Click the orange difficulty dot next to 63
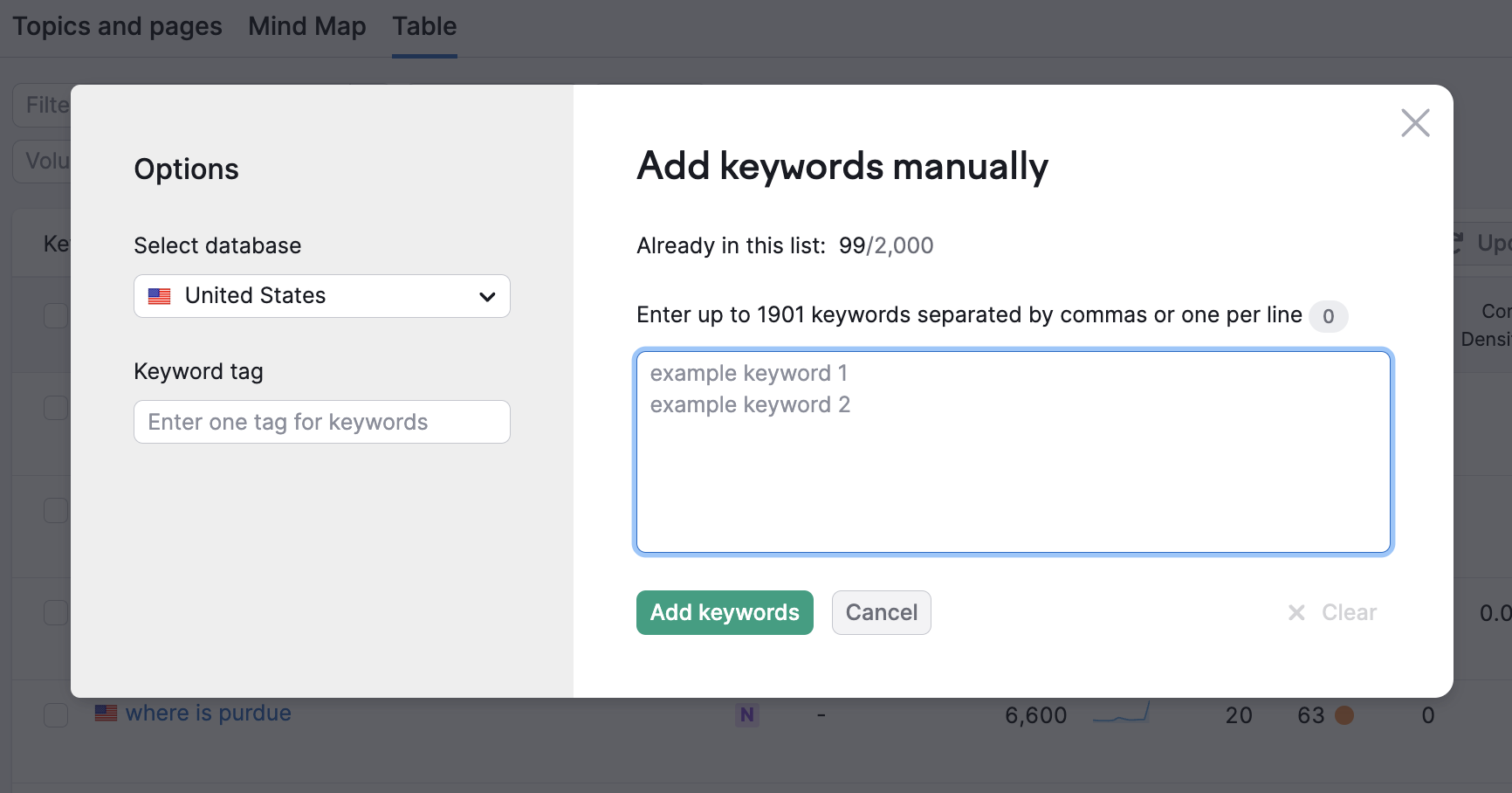The image size is (1512, 793). (1344, 715)
